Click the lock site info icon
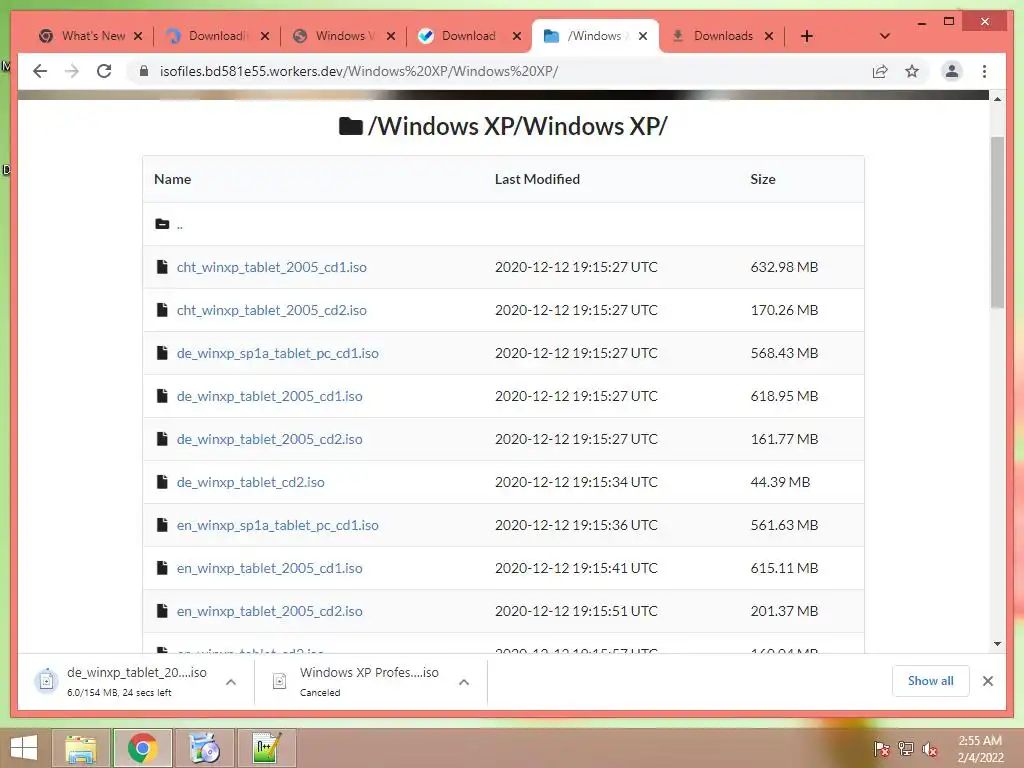1024x768 pixels. click(x=144, y=71)
